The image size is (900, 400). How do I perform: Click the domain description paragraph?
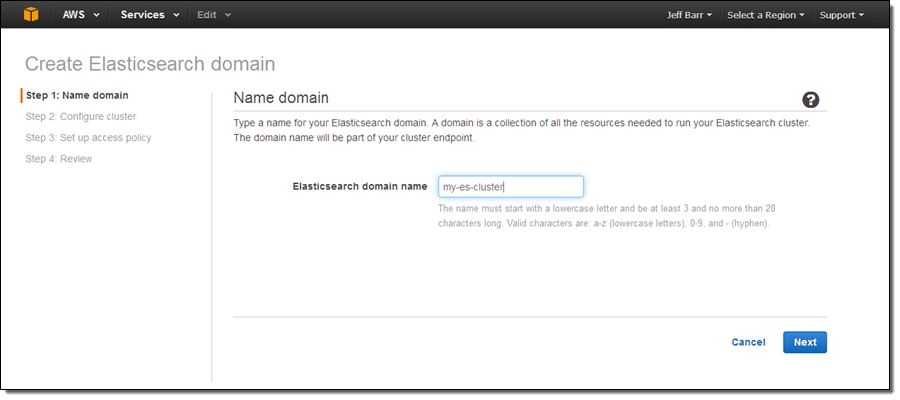520,130
